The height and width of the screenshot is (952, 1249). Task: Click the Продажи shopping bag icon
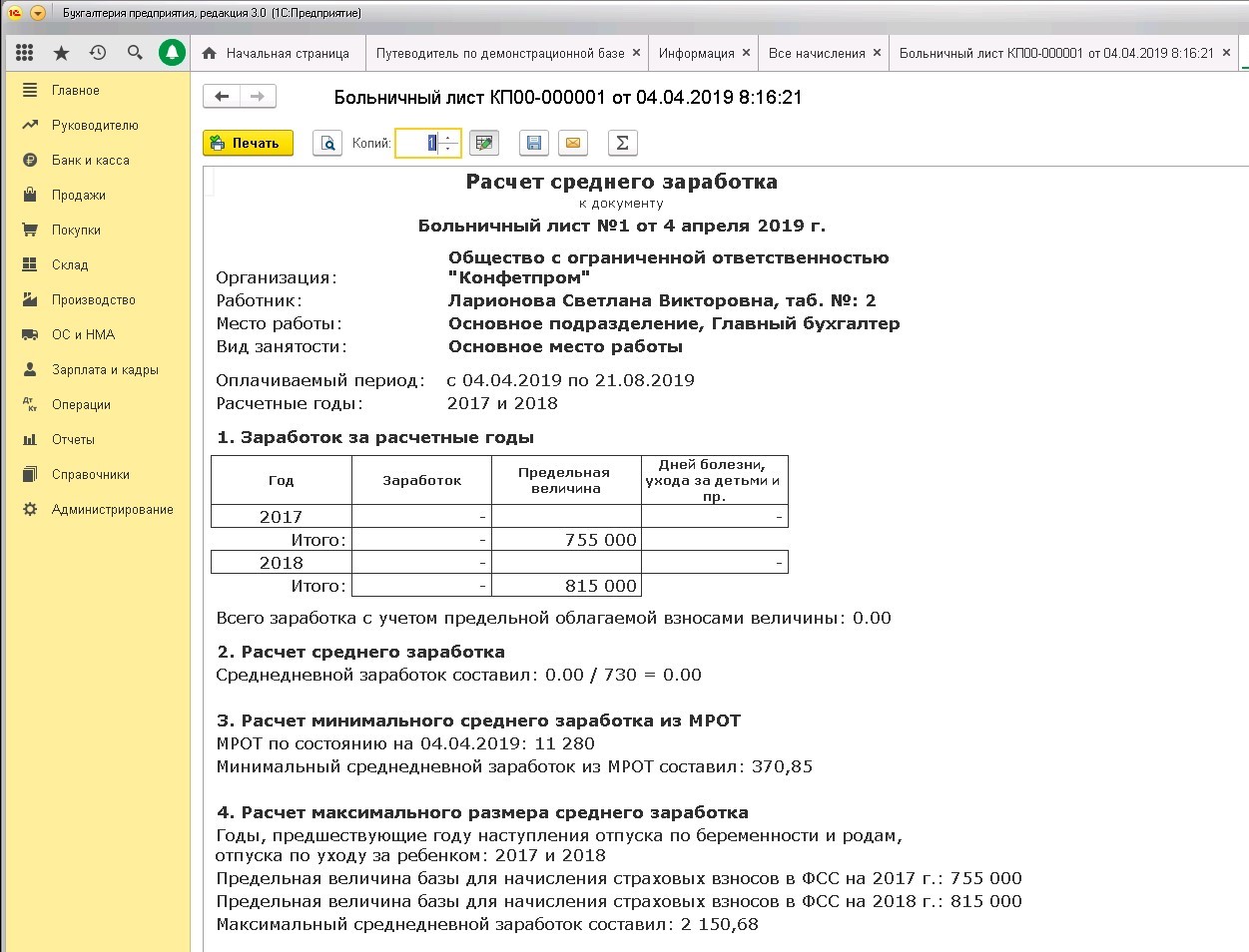pos(30,195)
